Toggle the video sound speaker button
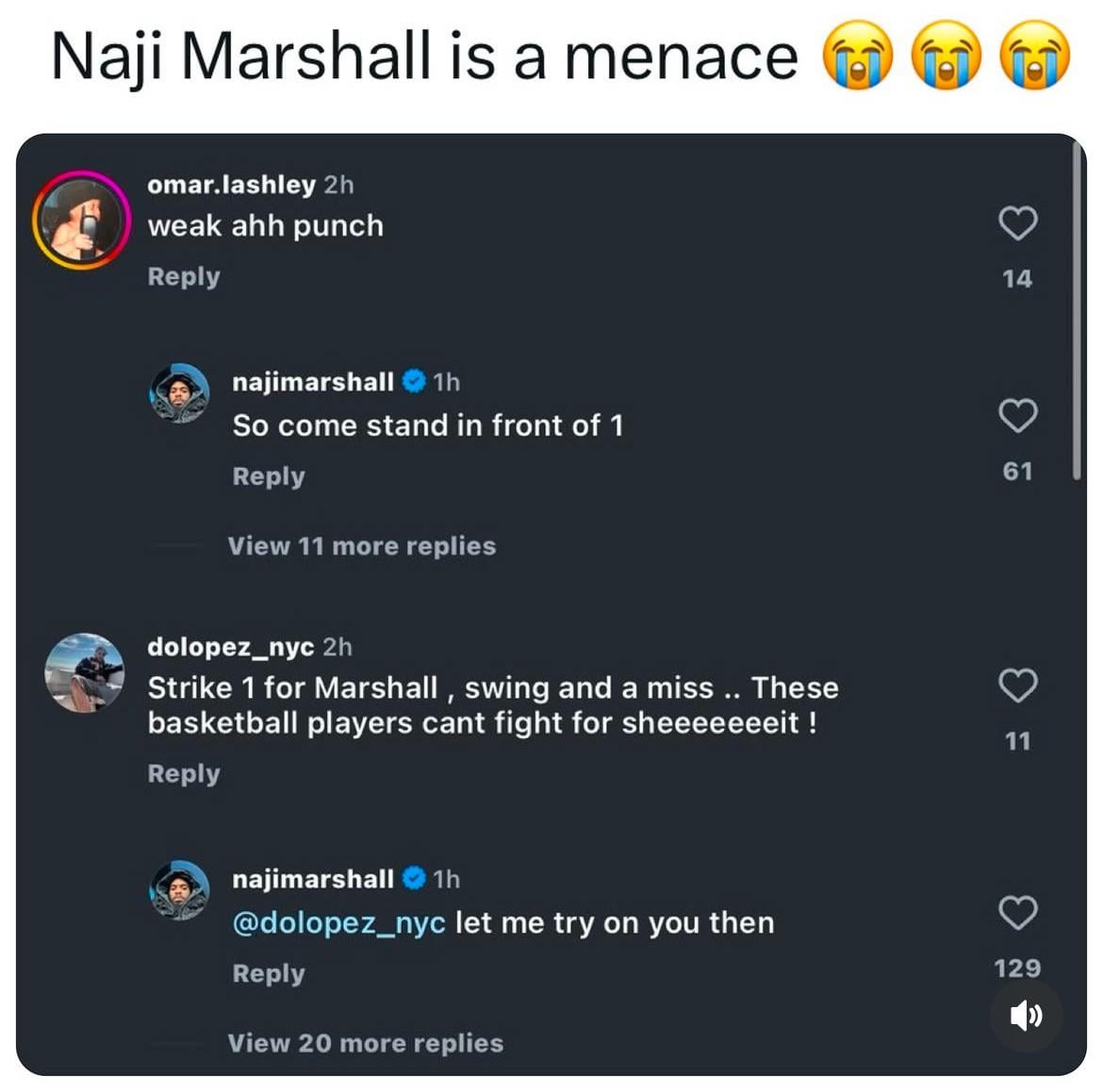The height and width of the screenshot is (1092, 1103). [x=1026, y=1016]
